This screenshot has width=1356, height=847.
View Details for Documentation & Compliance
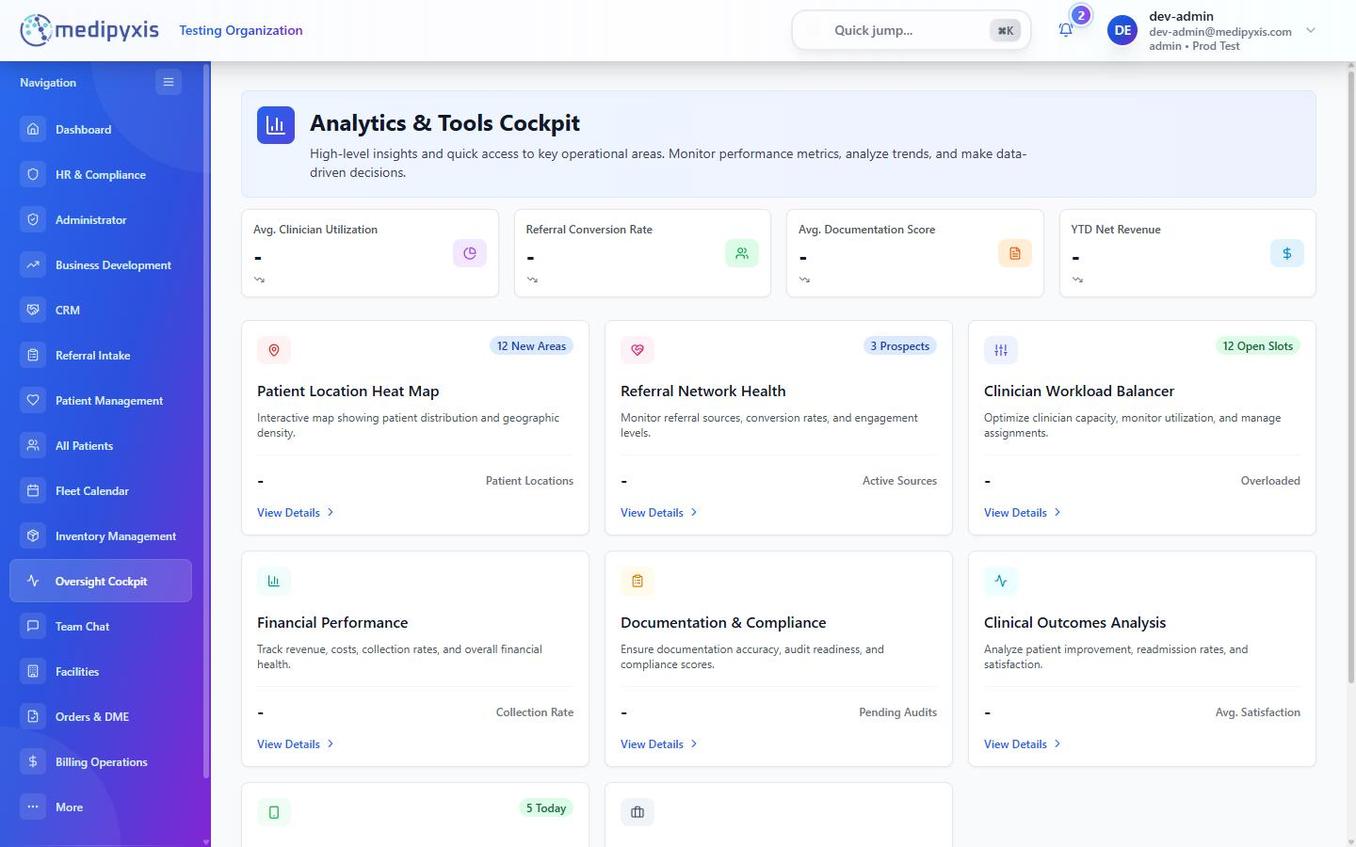point(659,744)
